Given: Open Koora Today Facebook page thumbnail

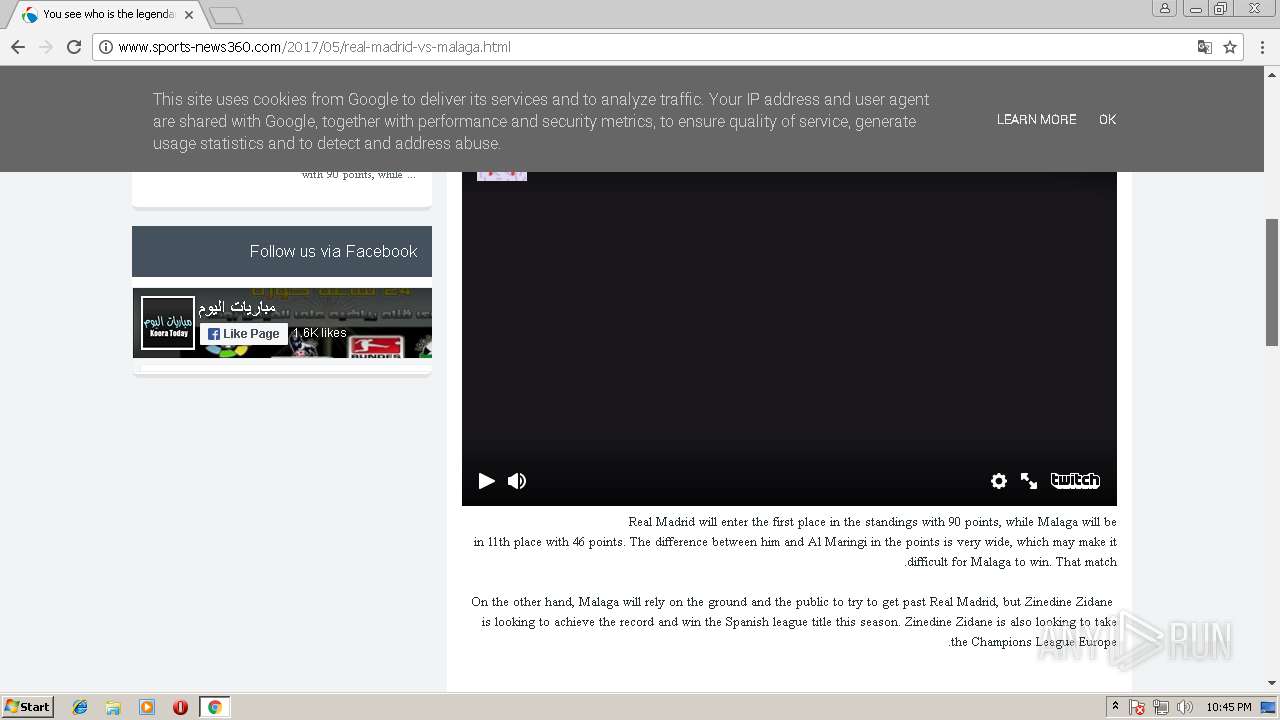Looking at the screenshot, I should click(x=168, y=323).
